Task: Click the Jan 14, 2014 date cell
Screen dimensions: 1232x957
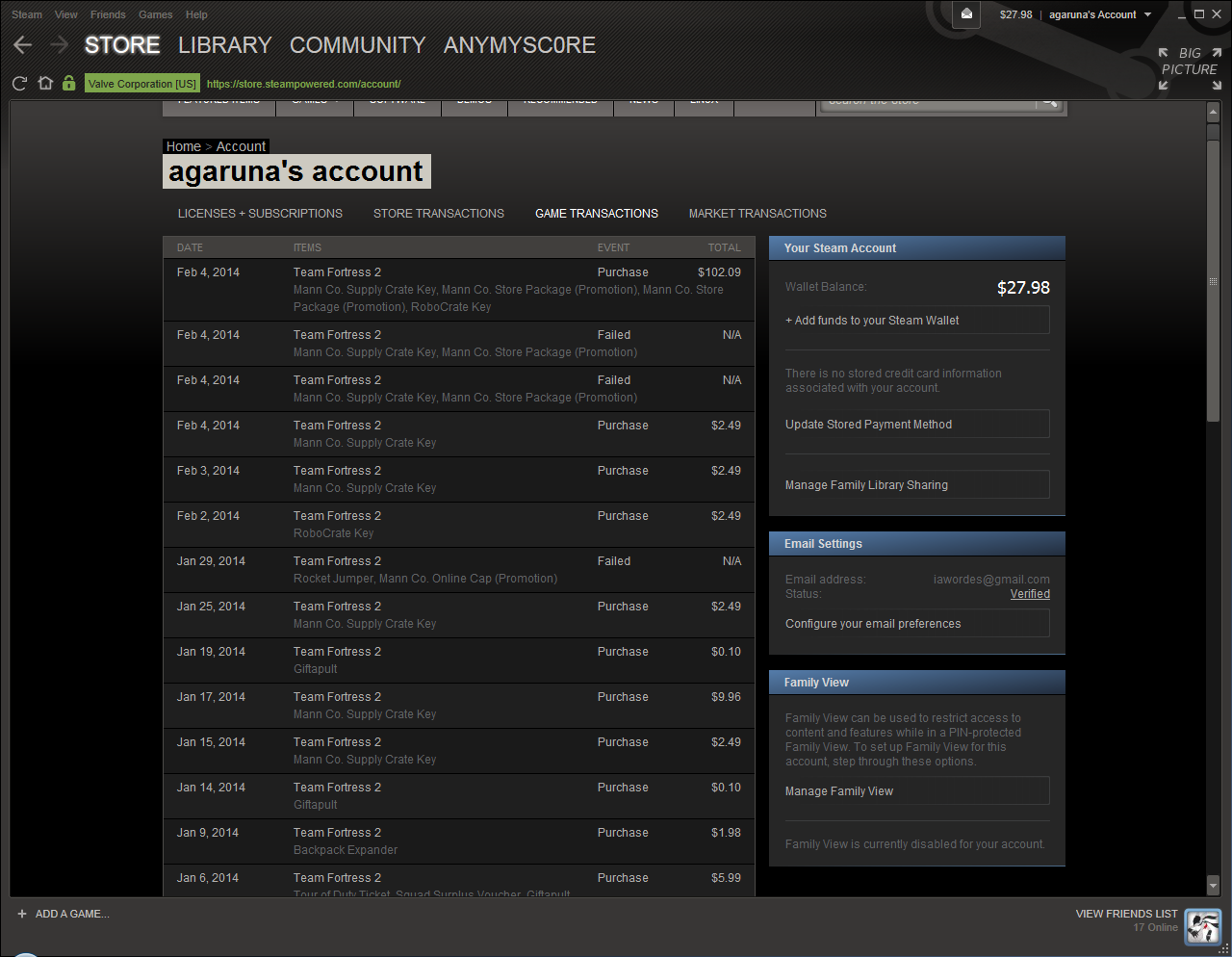Action: click(211, 788)
